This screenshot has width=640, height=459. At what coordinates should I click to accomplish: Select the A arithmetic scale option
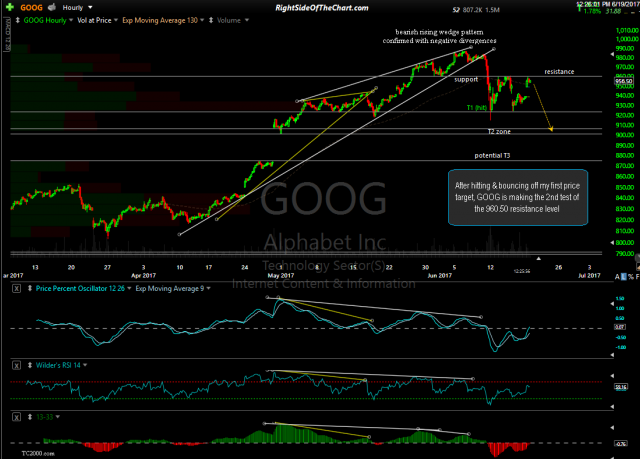617,277
